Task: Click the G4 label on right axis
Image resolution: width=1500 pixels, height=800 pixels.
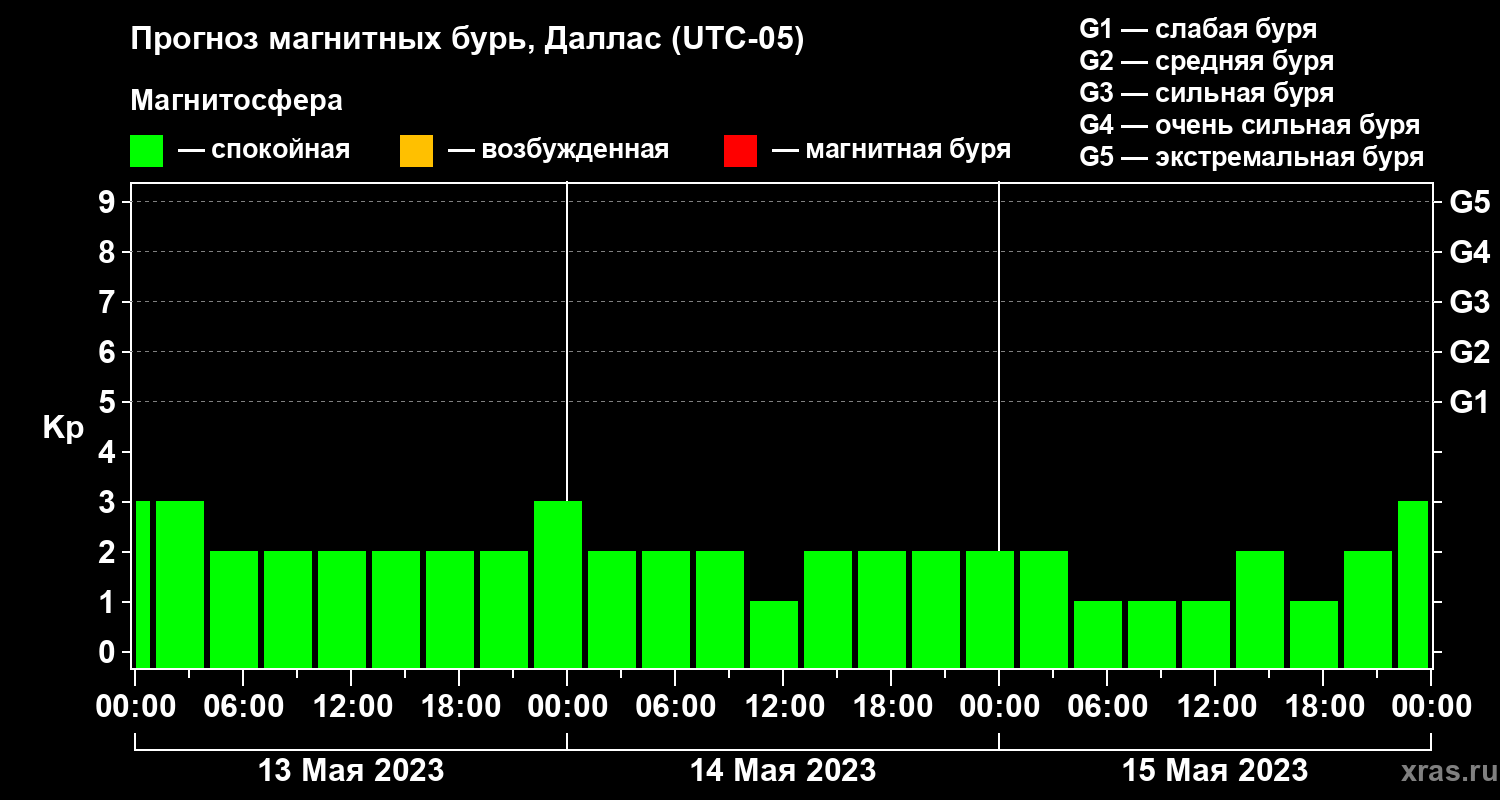Action: tap(1469, 252)
